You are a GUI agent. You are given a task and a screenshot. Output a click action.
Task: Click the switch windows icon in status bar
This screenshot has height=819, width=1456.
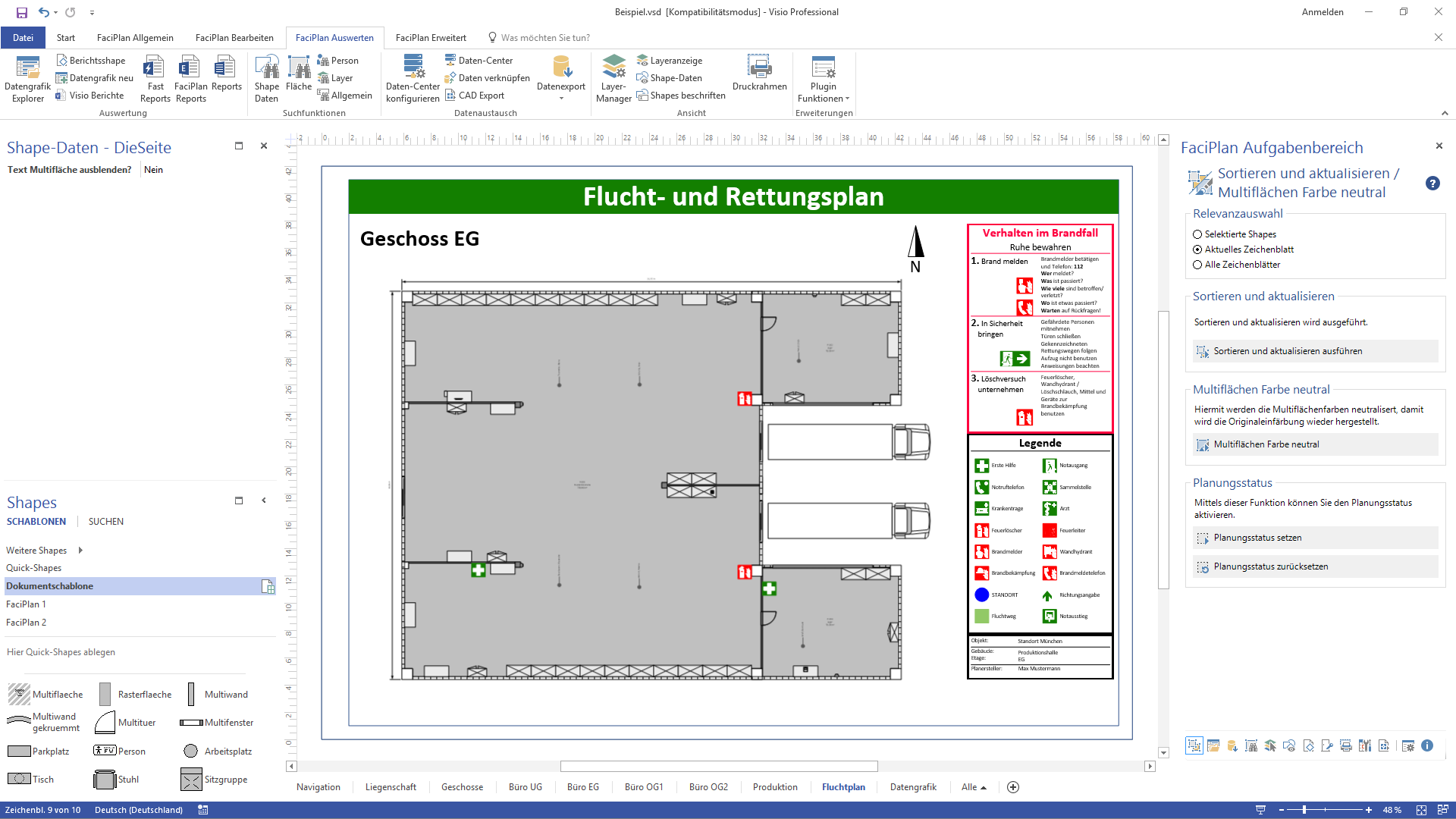(1442, 810)
